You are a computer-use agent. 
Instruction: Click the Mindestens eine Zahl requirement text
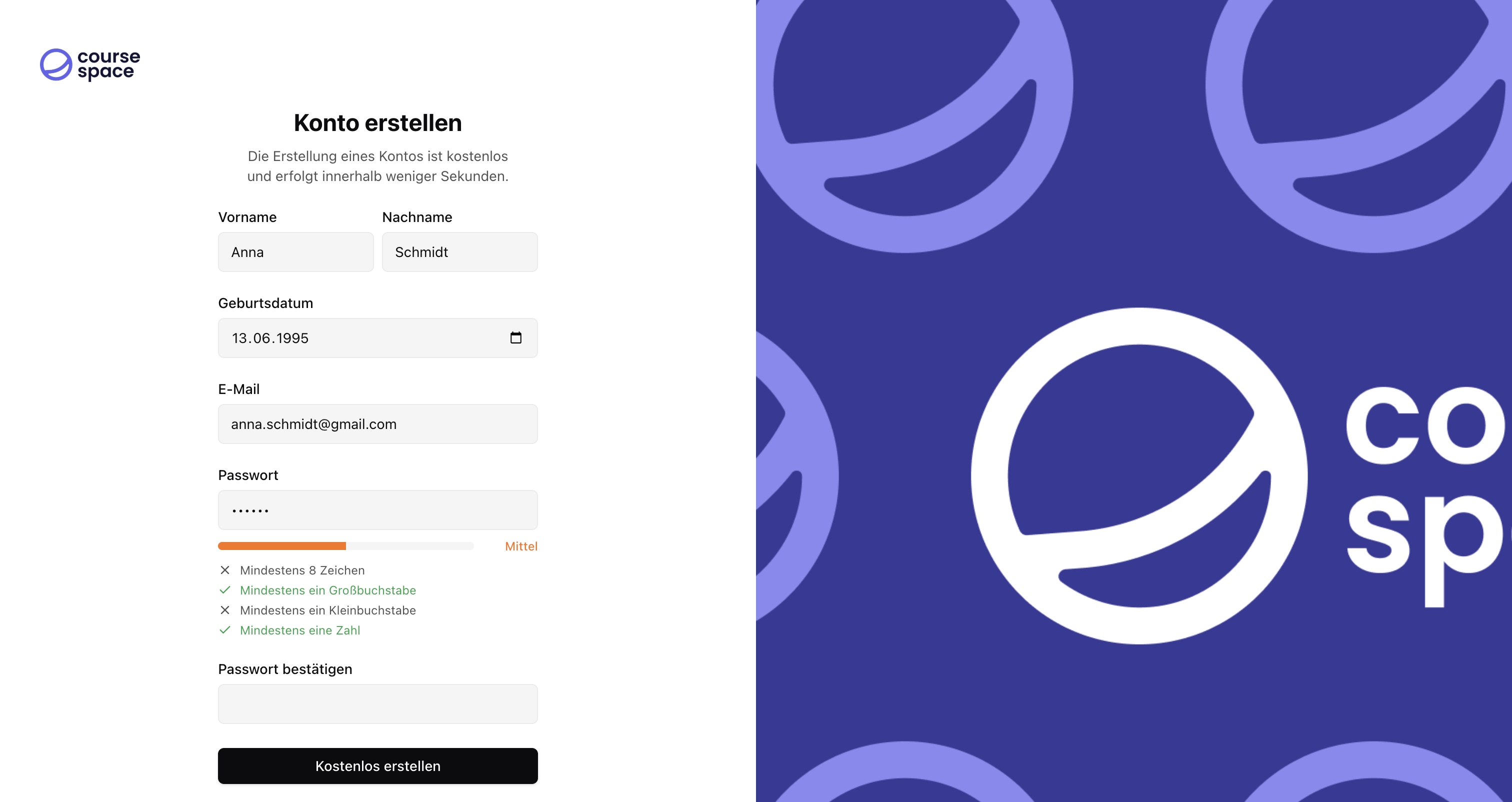pos(300,630)
